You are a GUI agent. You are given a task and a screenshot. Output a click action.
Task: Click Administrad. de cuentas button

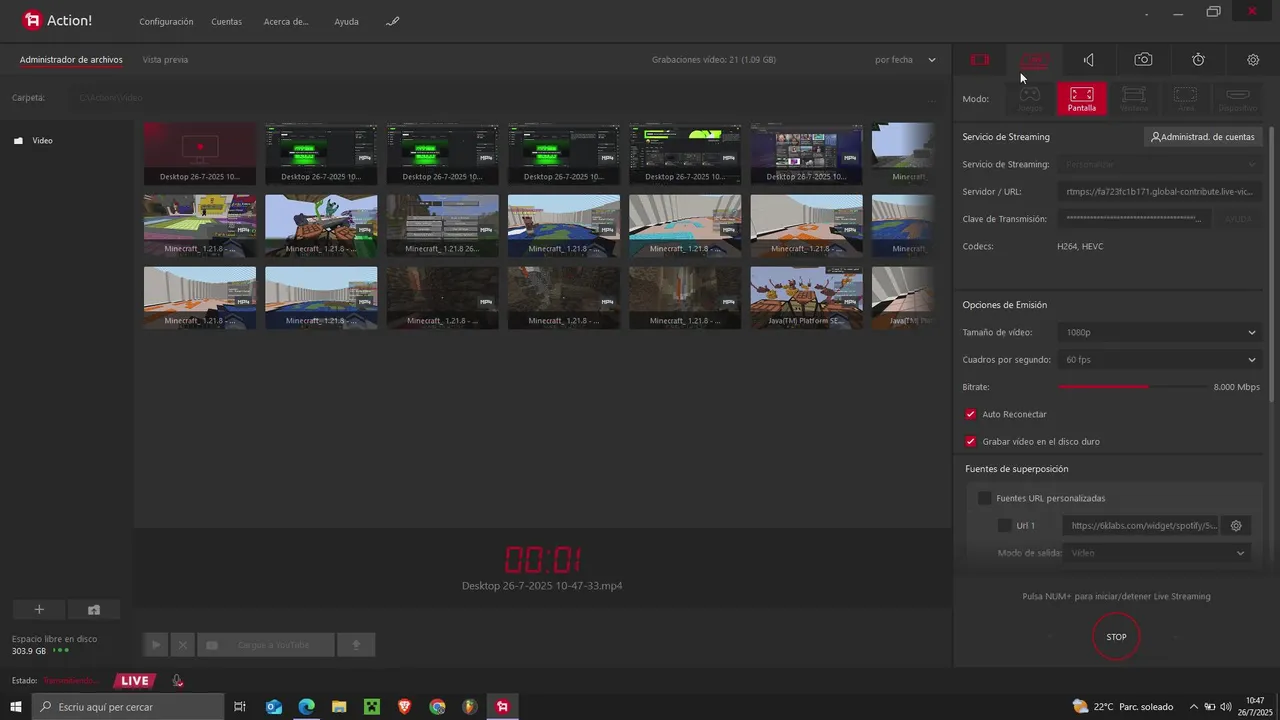point(1203,137)
